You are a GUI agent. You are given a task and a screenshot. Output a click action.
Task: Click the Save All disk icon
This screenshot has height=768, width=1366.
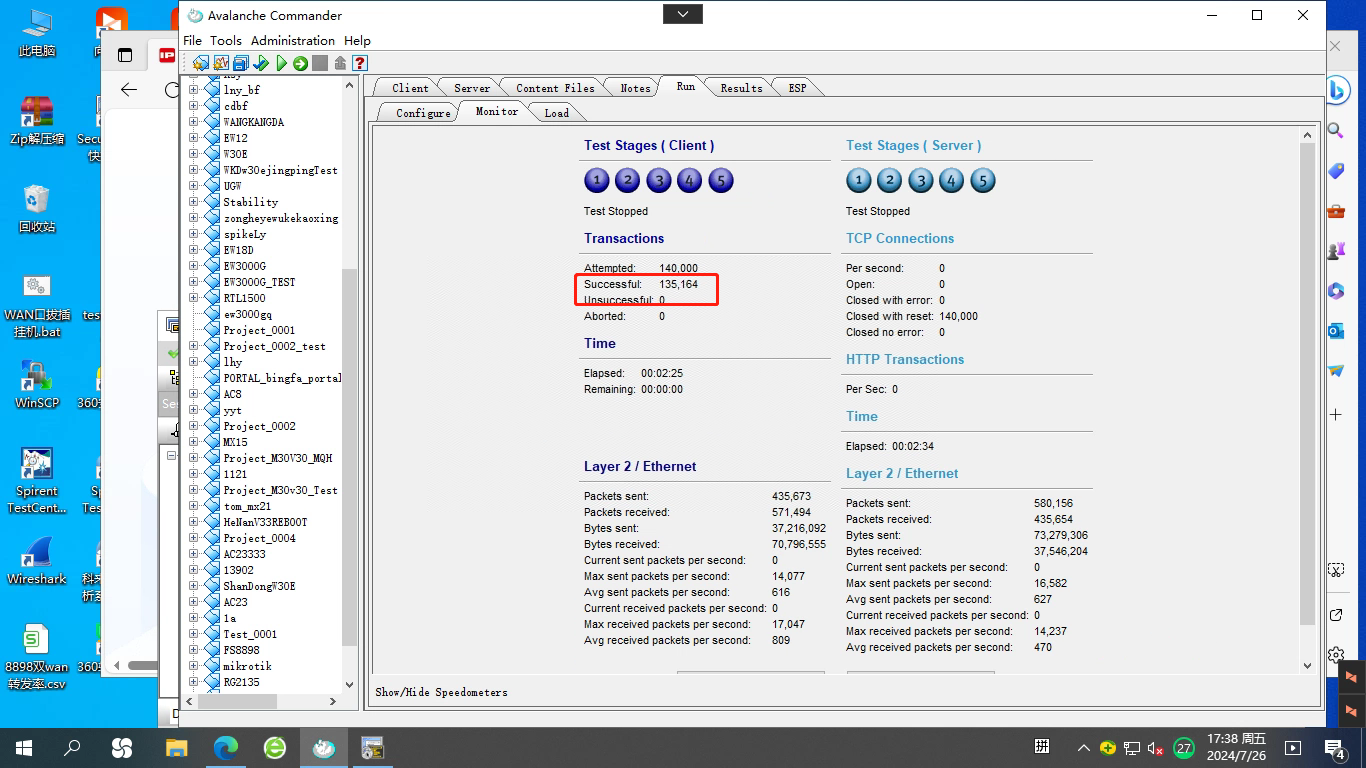241,63
